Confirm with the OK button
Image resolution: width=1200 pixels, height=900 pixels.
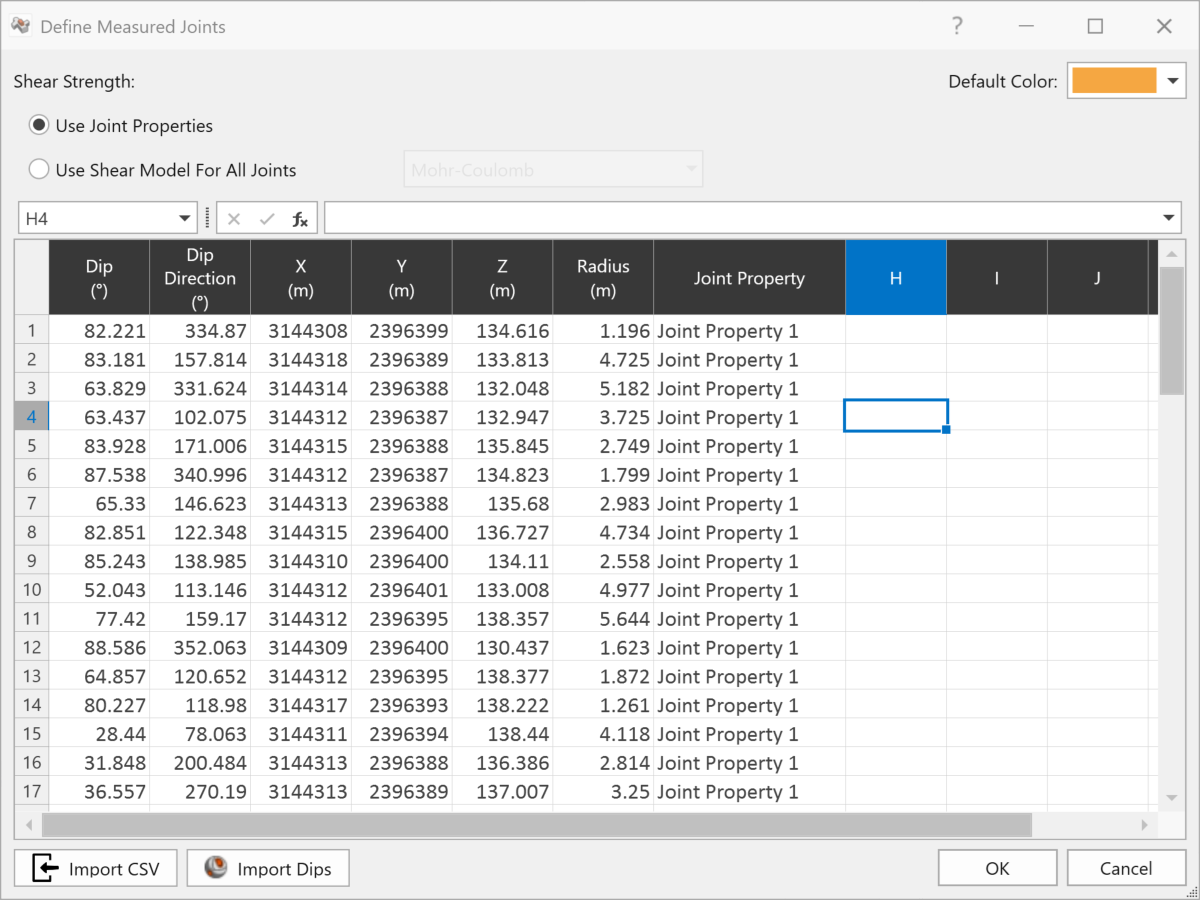pos(997,868)
